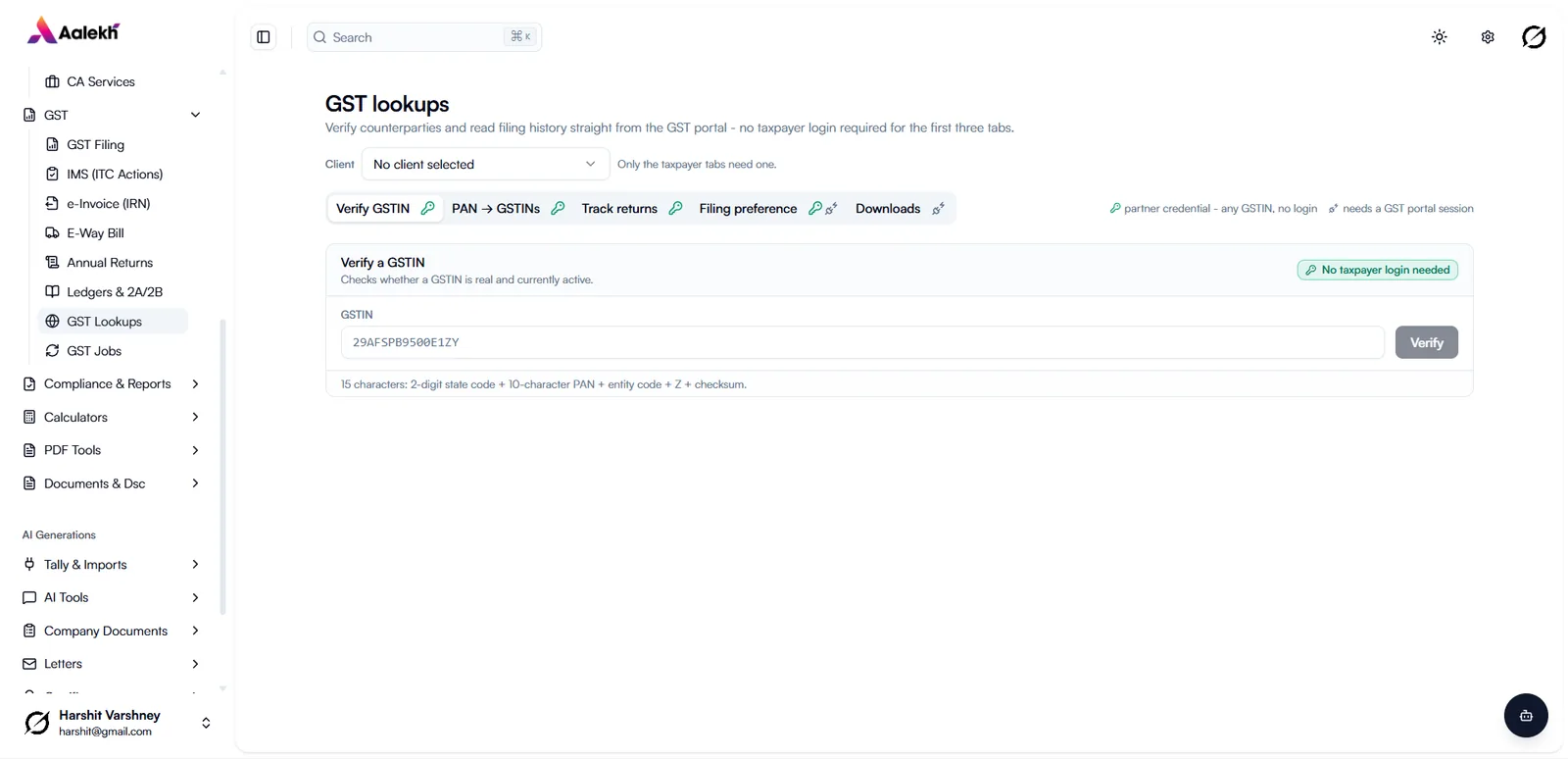Screen dimensions: 1568x759
Task: Open Ledgers & 2A/2B
Action: pos(113,291)
